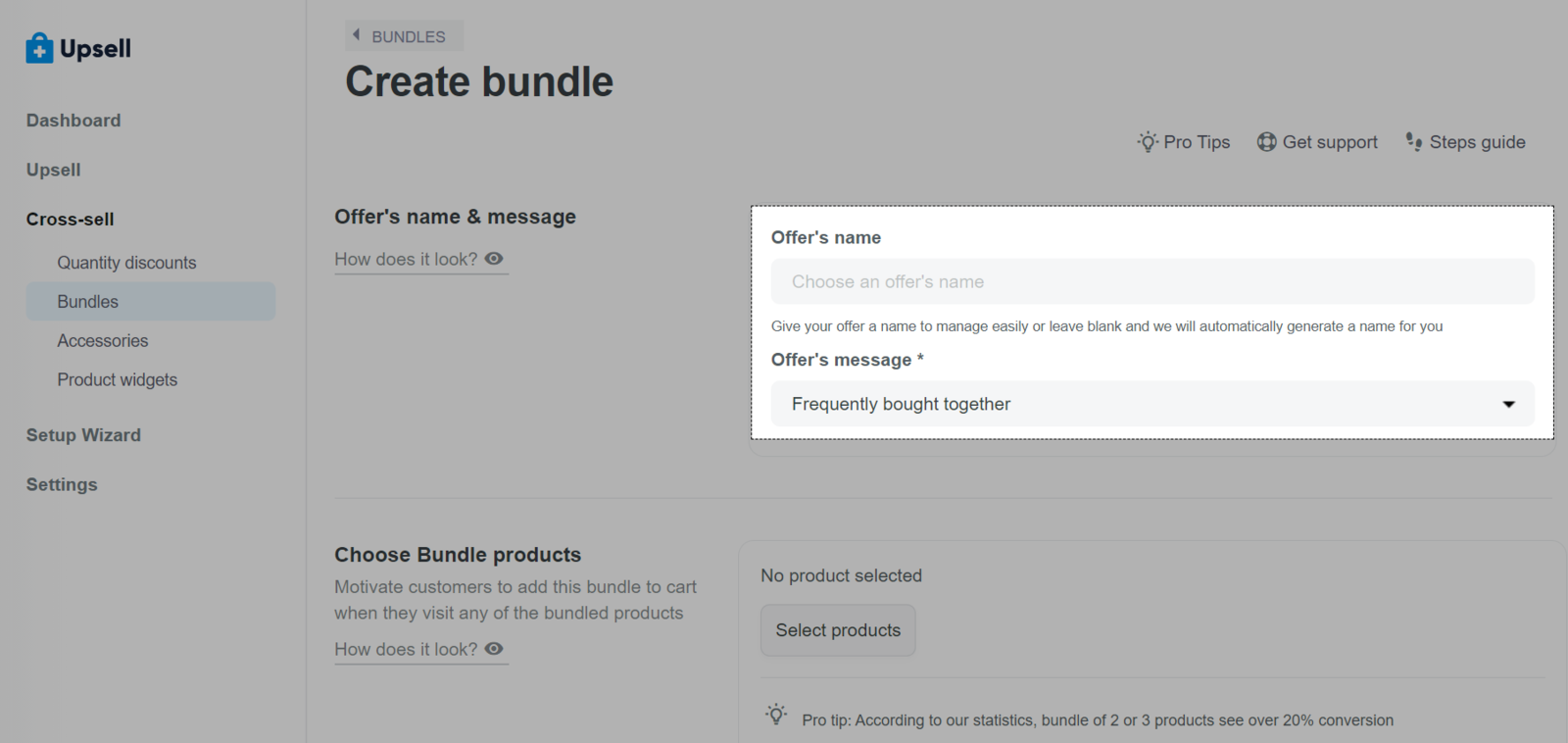The image size is (1568, 743).
Task: Focus the Choose an offer's name field
Action: (1152, 281)
